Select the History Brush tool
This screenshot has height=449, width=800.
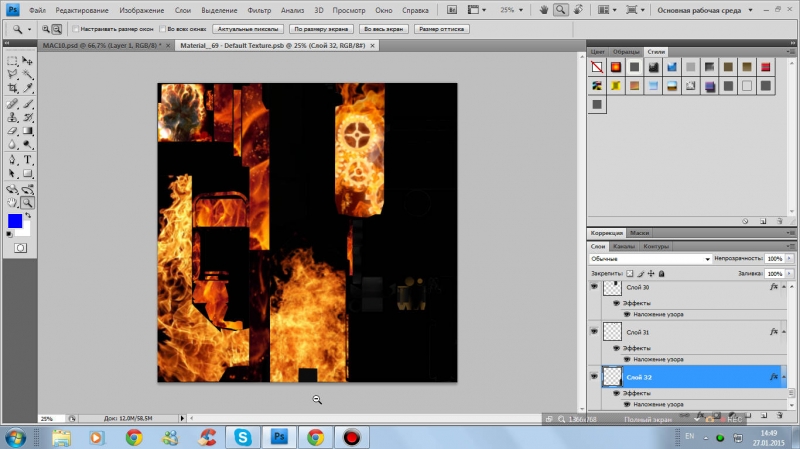(x=28, y=117)
